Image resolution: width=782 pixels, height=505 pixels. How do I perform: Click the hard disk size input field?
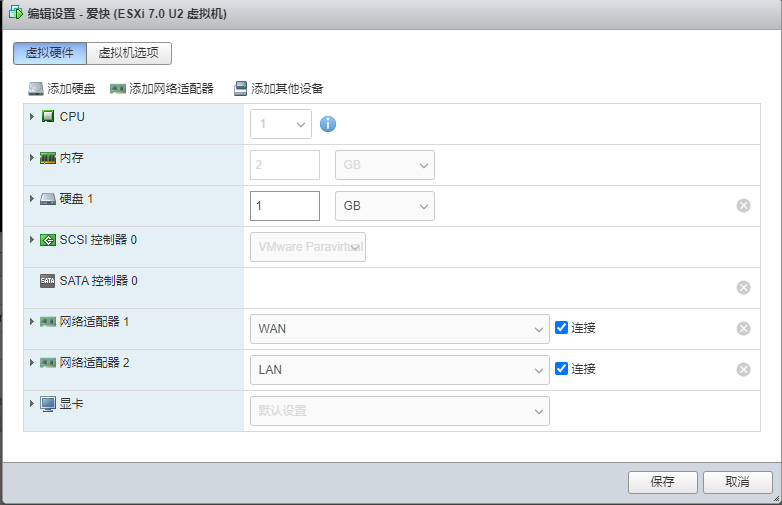tap(285, 206)
